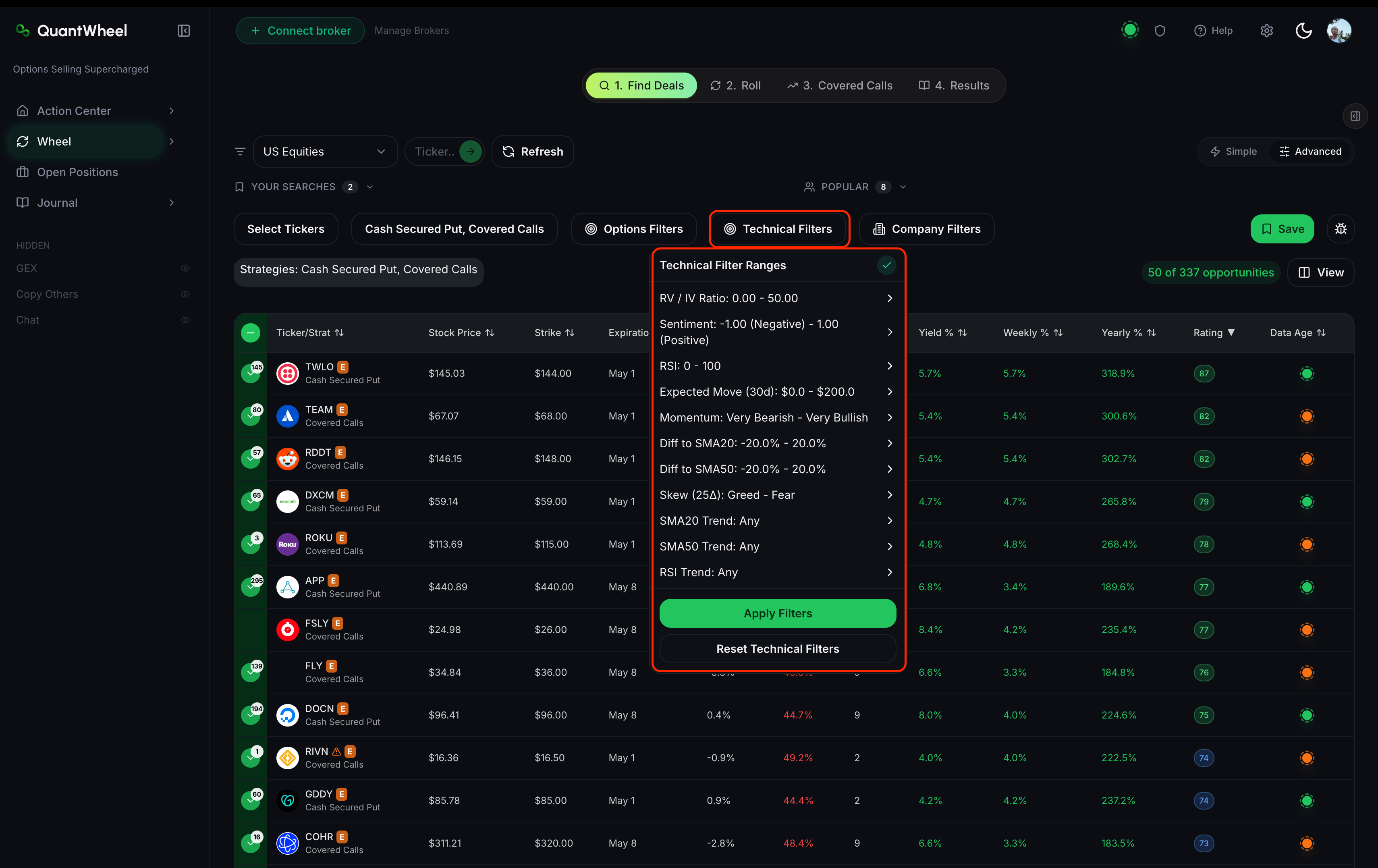Open the US Equities dropdown
The image size is (1378, 868).
point(325,152)
